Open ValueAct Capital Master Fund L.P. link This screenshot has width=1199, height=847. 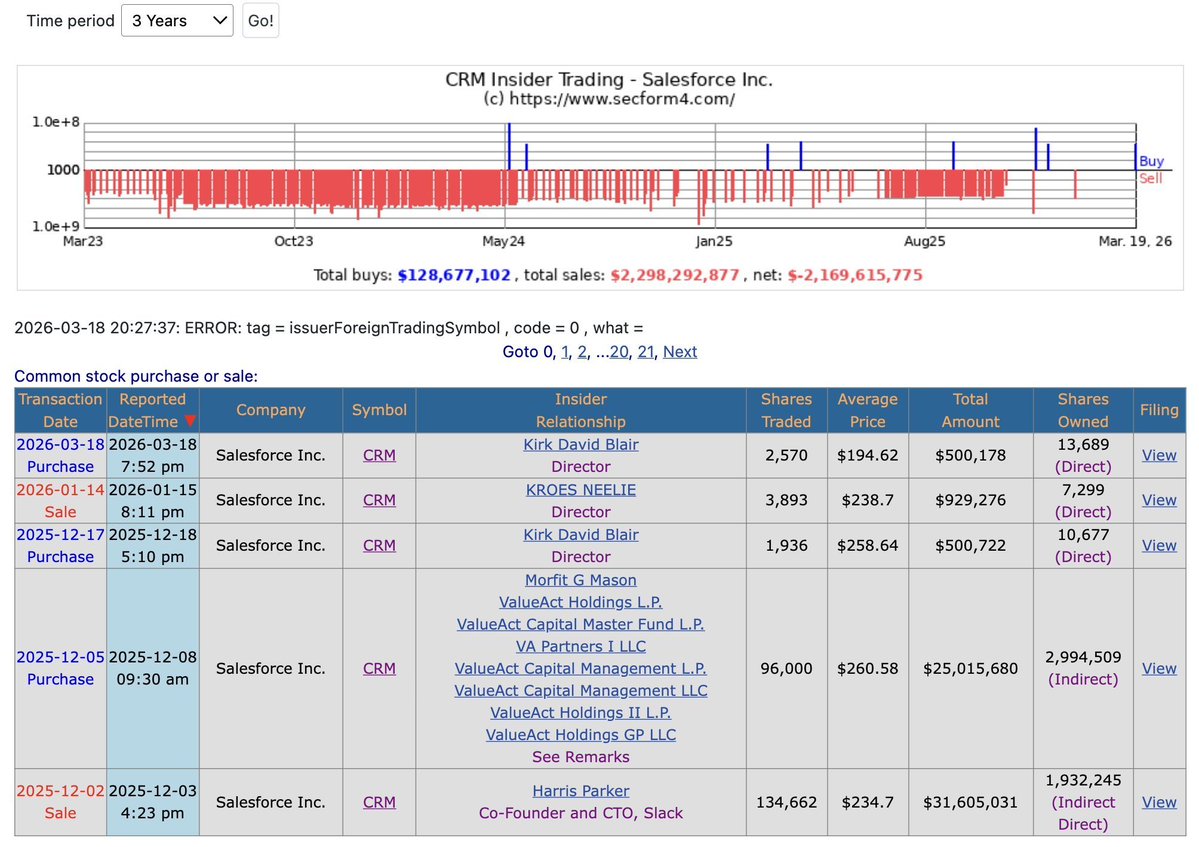(580, 624)
